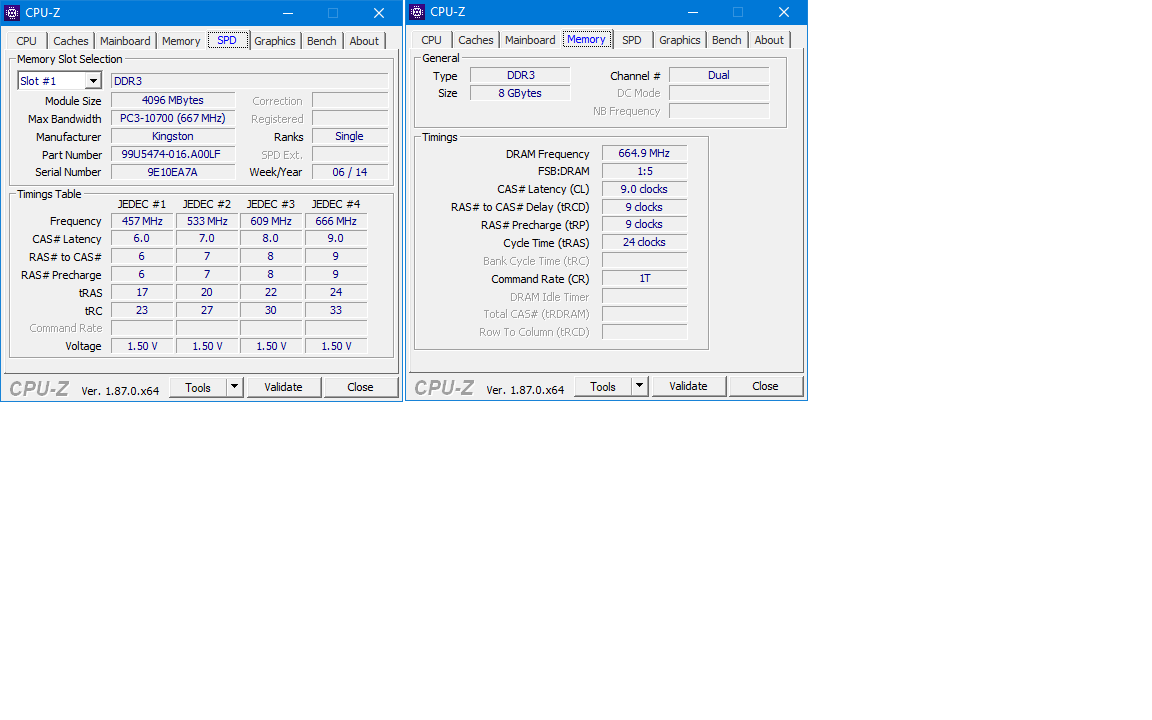Minimize the left CPU-Z window

click(x=287, y=13)
